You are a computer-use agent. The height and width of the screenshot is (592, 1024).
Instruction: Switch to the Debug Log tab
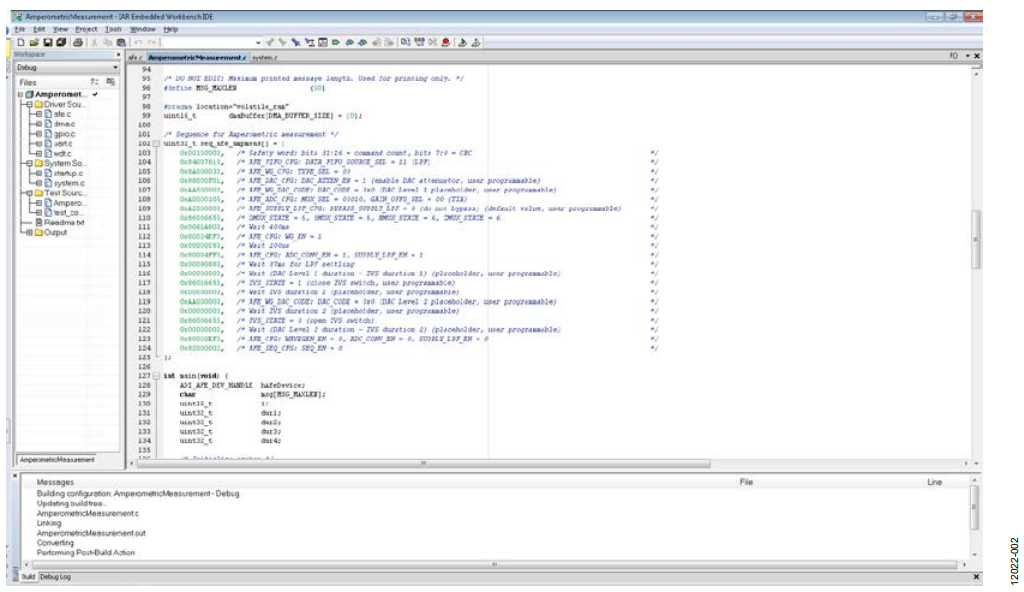pyautogui.click(x=55, y=577)
